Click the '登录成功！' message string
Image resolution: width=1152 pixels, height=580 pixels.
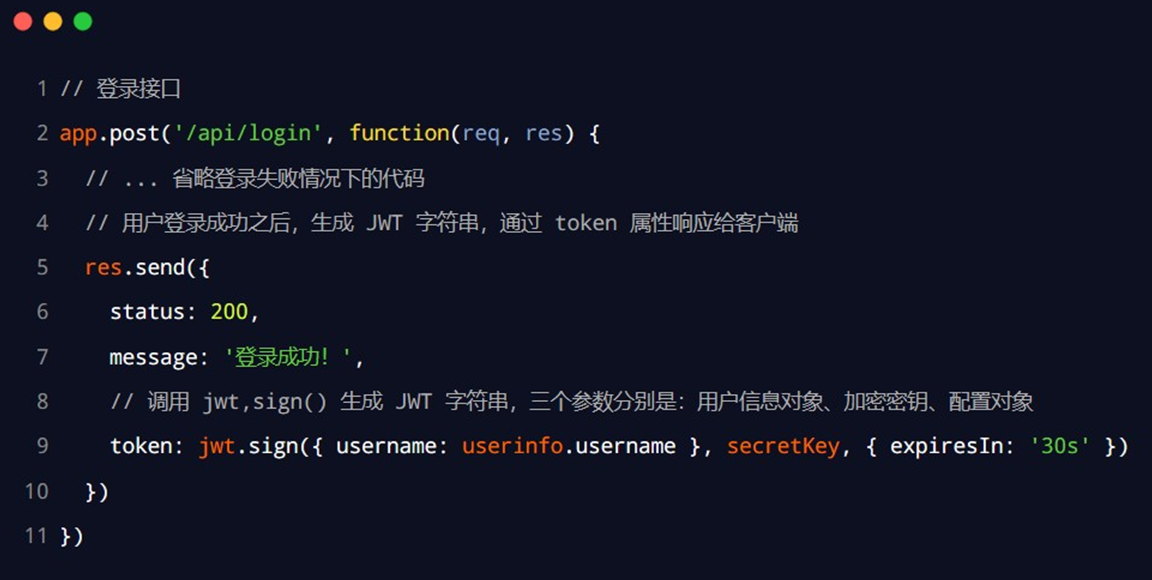(284, 357)
